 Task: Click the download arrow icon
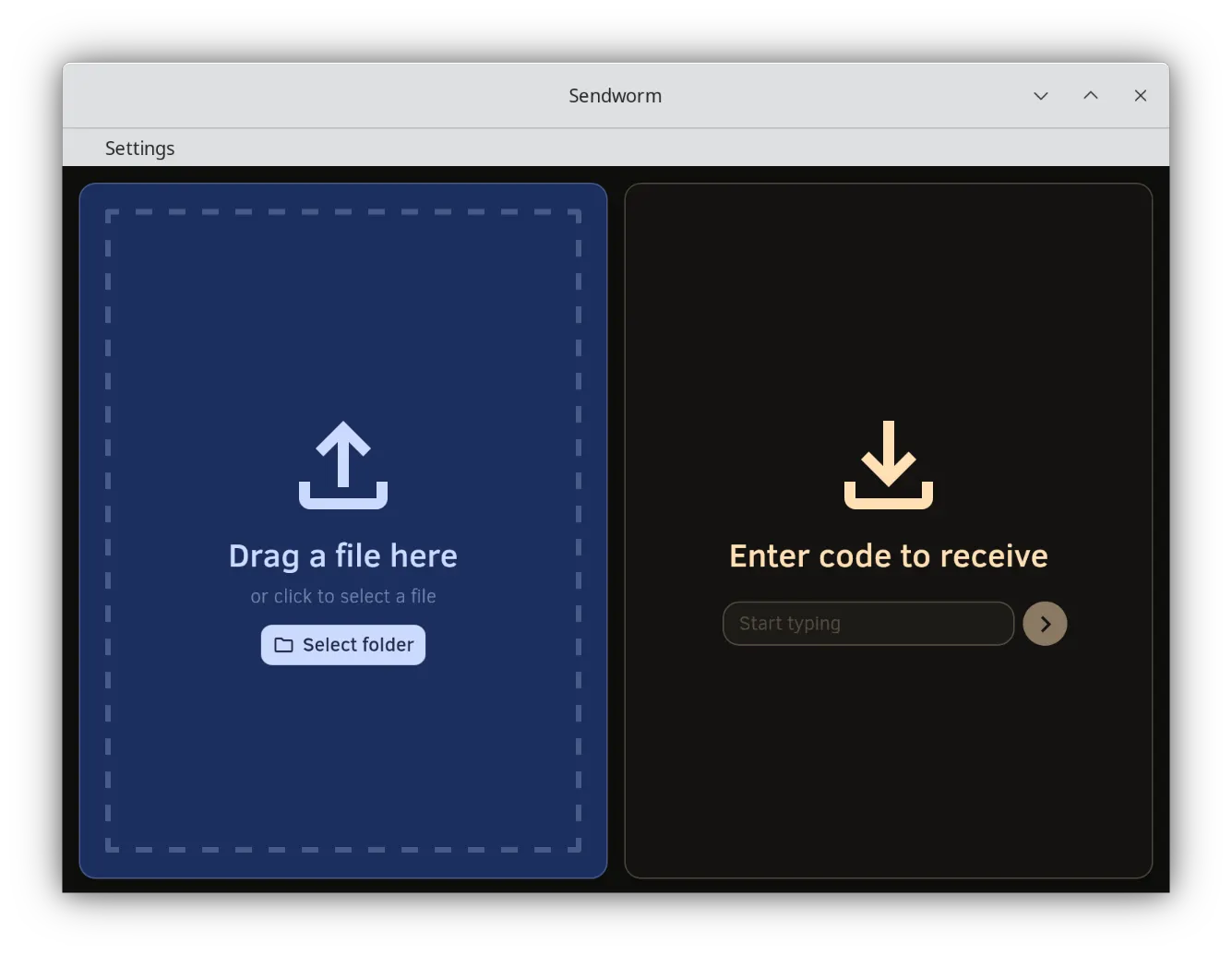tap(889, 465)
